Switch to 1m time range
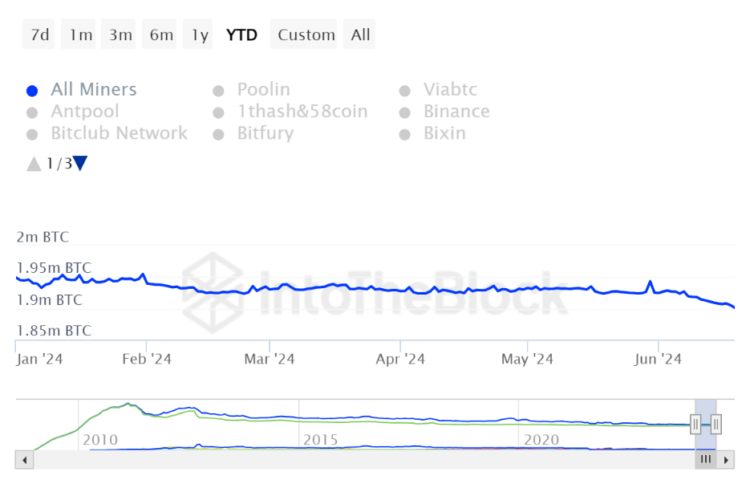This screenshot has height=480, width=750. pyautogui.click(x=81, y=35)
